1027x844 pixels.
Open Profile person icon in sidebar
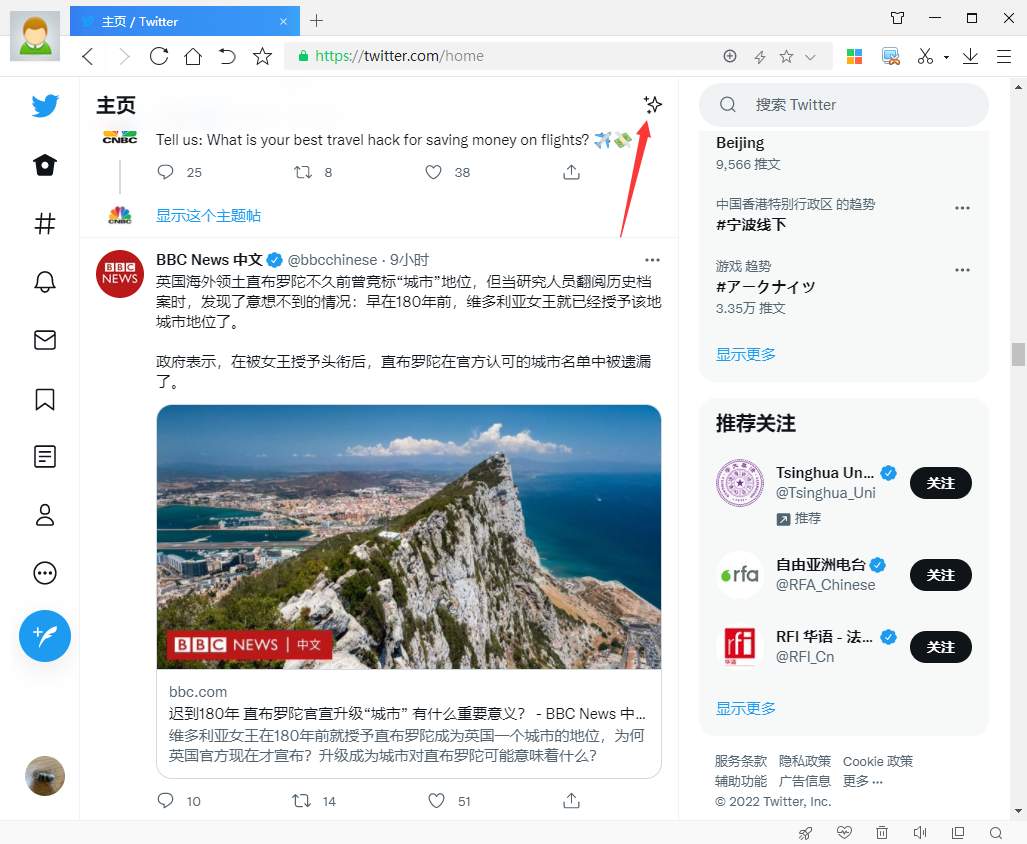click(45, 515)
